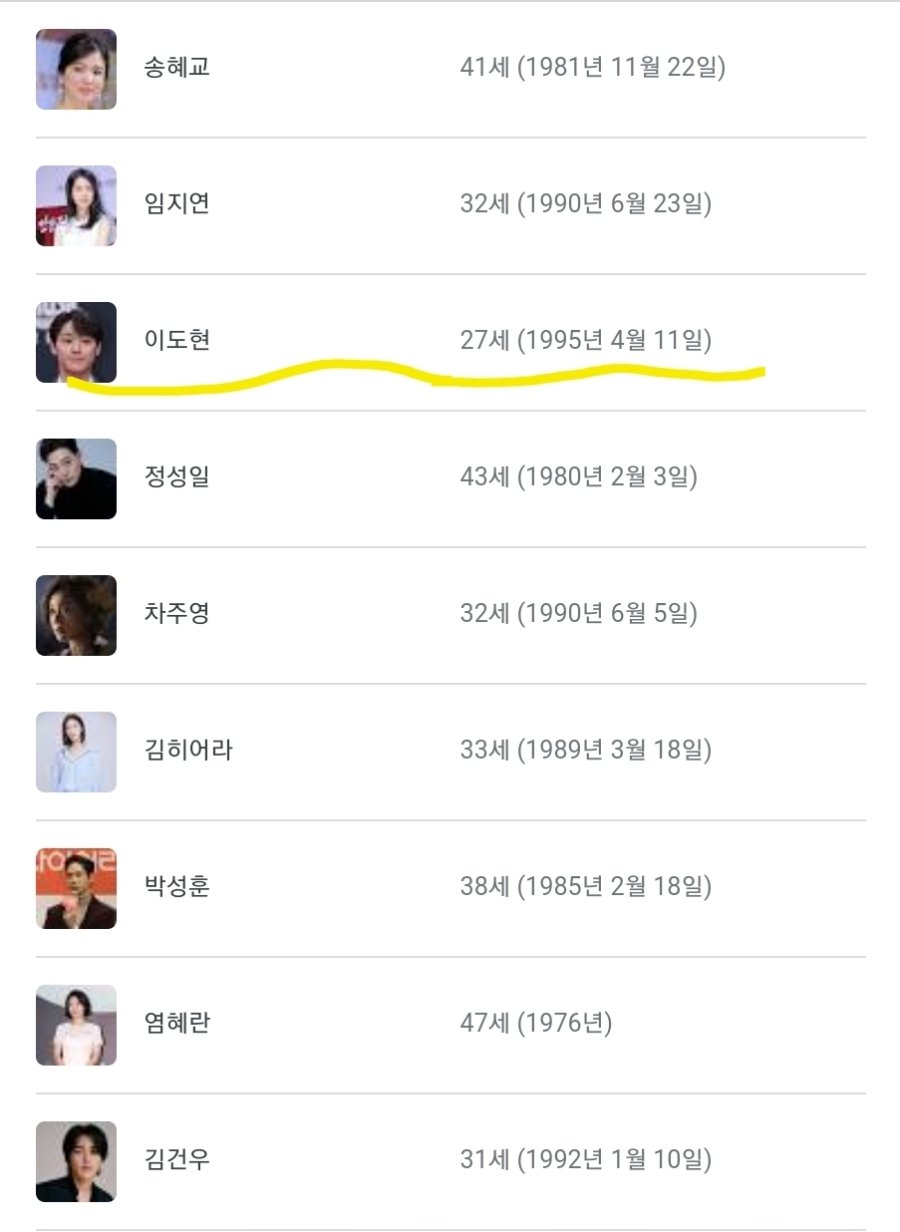Image resolution: width=900 pixels, height=1232 pixels.
Task: Select the name 차주영
Action: click(x=177, y=615)
